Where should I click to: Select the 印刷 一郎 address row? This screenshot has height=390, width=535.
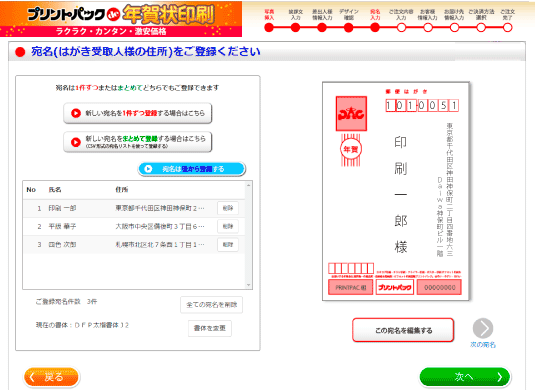coord(134,208)
